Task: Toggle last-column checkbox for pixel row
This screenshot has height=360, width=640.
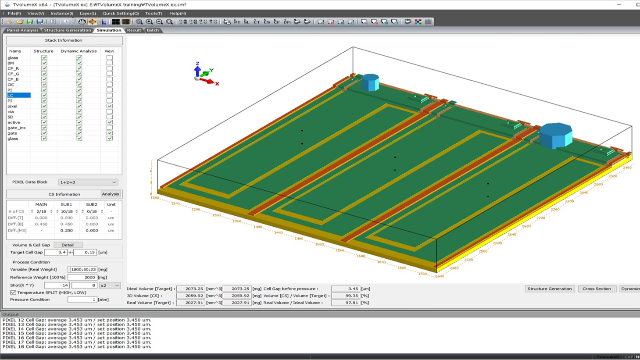Action: point(109,106)
